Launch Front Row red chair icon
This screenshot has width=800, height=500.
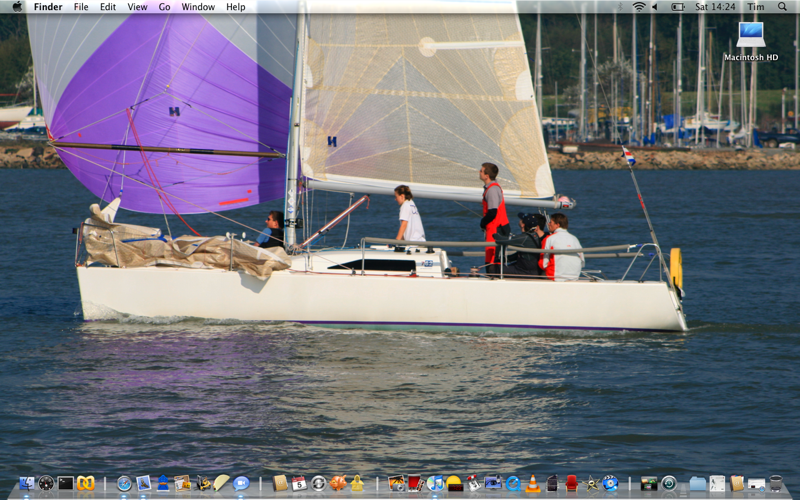click(571, 483)
